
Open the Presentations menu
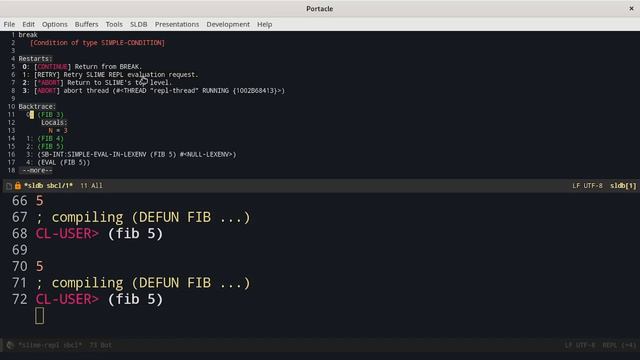177,24
